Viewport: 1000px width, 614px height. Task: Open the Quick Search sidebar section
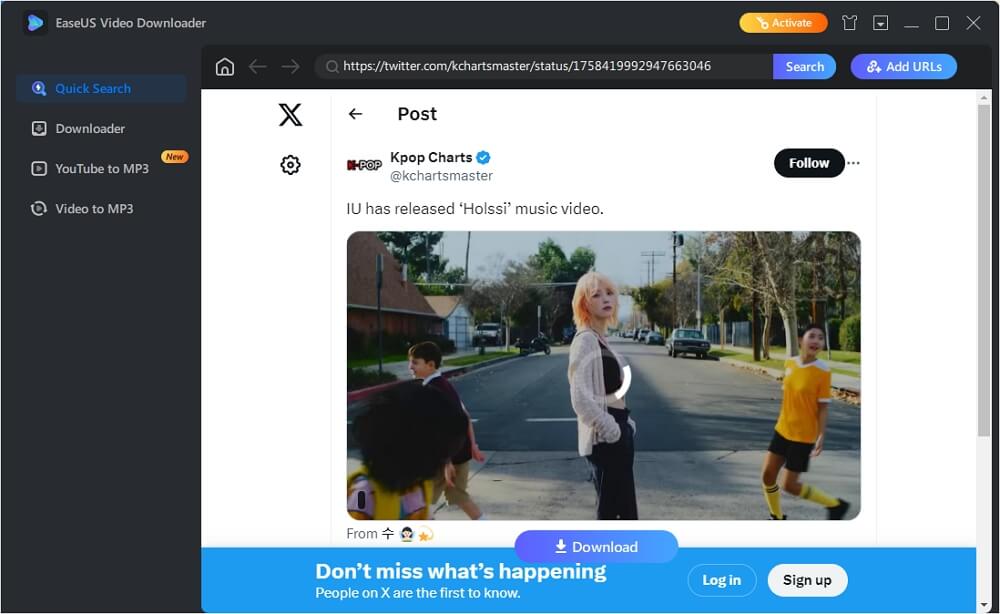tap(101, 89)
